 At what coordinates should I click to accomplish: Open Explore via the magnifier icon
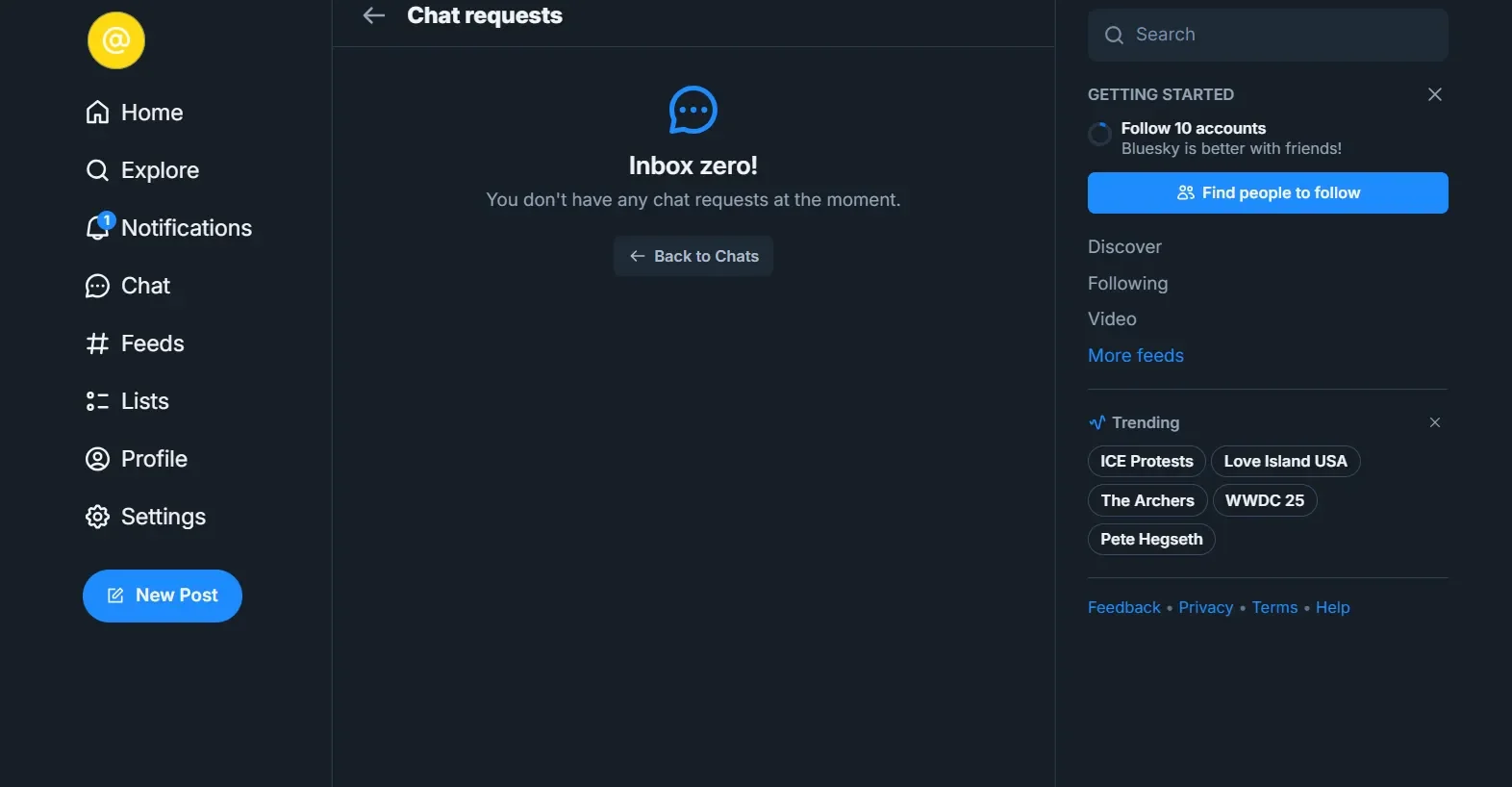(97, 170)
